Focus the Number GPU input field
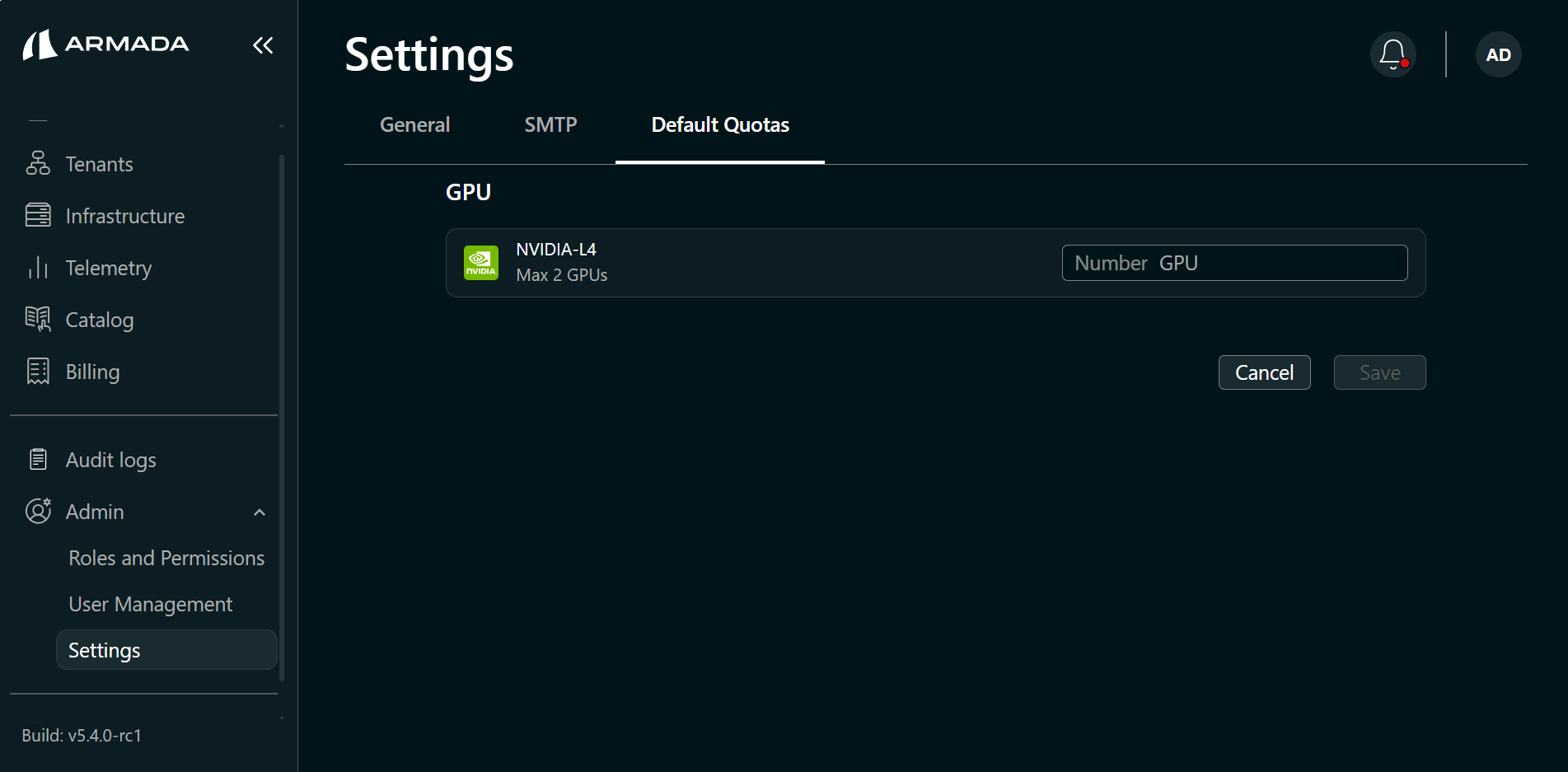 tap(1235, 263)
